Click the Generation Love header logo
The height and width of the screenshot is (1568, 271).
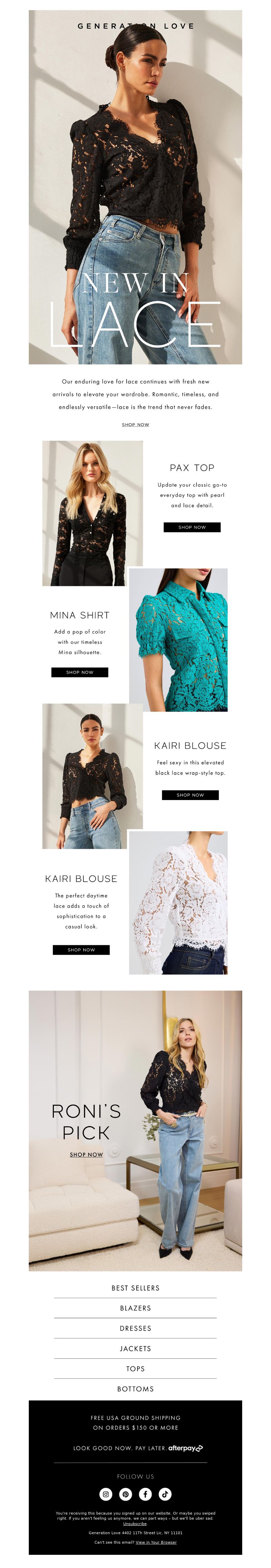135,26
